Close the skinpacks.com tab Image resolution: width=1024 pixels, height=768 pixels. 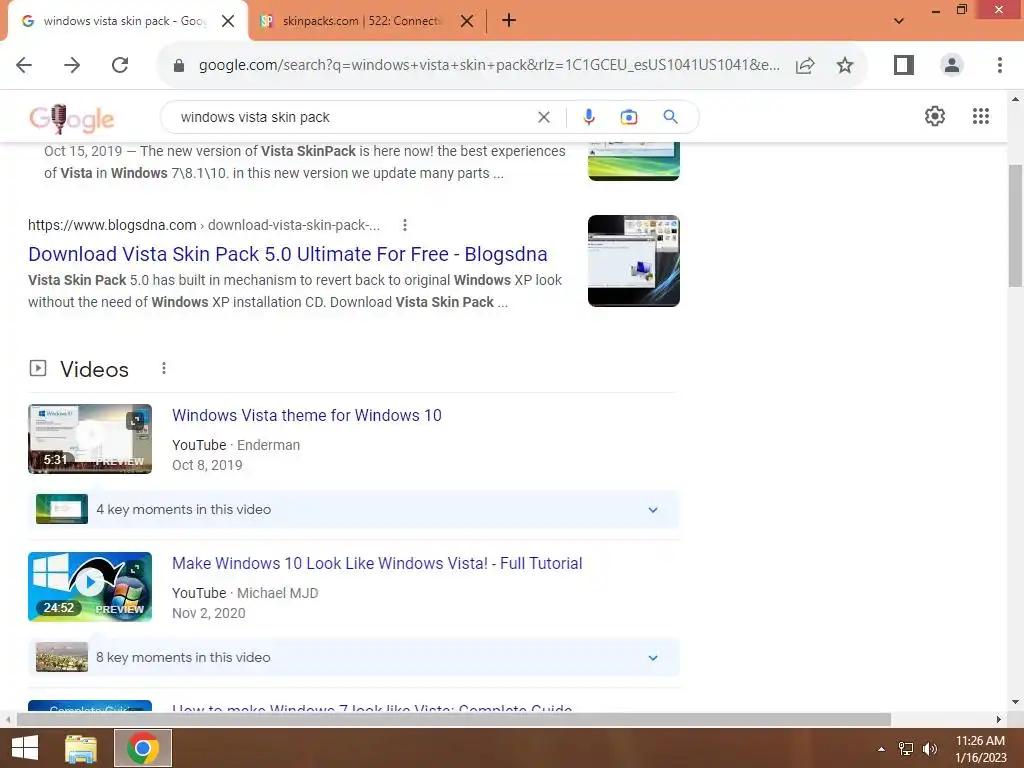point(467,21)
